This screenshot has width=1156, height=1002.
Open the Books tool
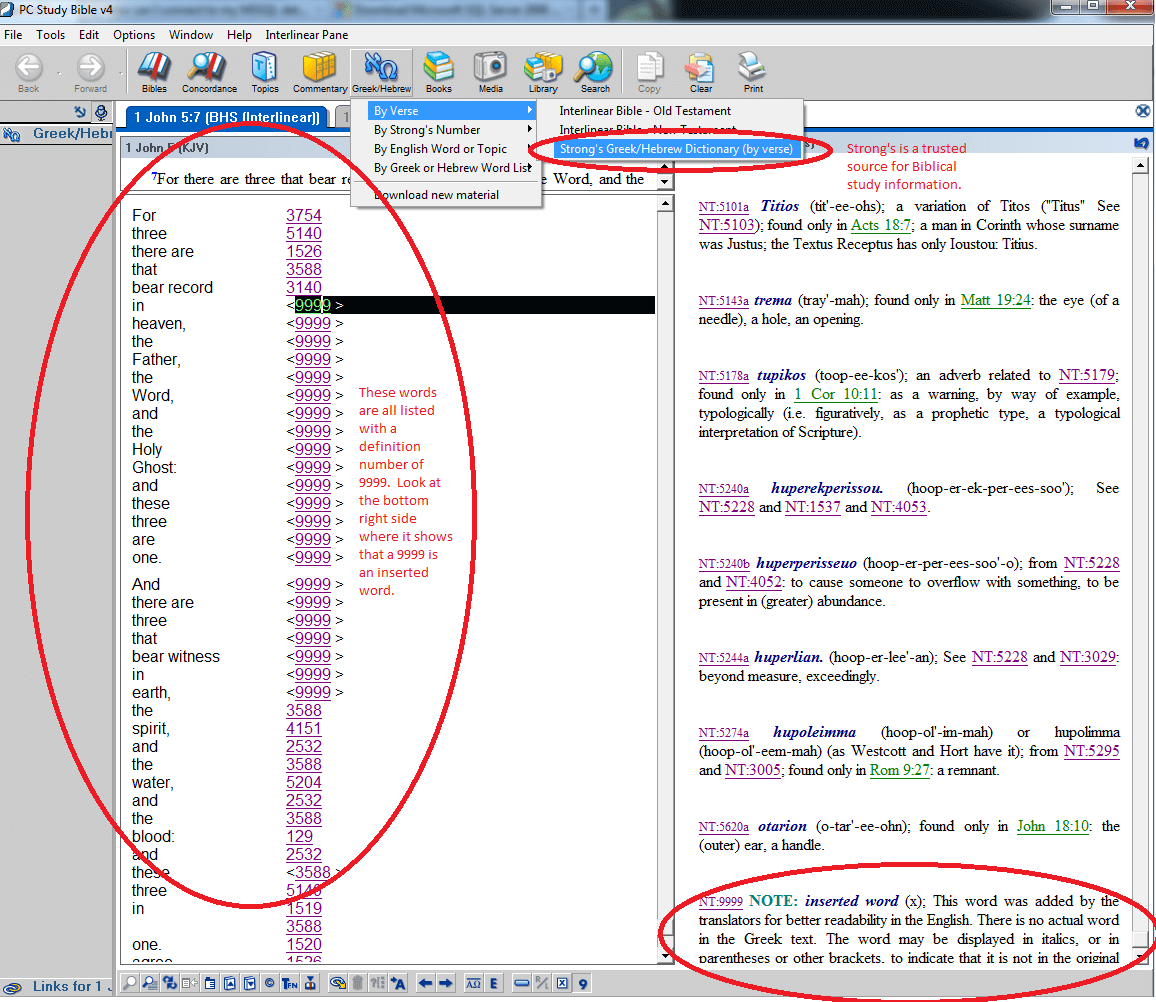click(439, 72)
